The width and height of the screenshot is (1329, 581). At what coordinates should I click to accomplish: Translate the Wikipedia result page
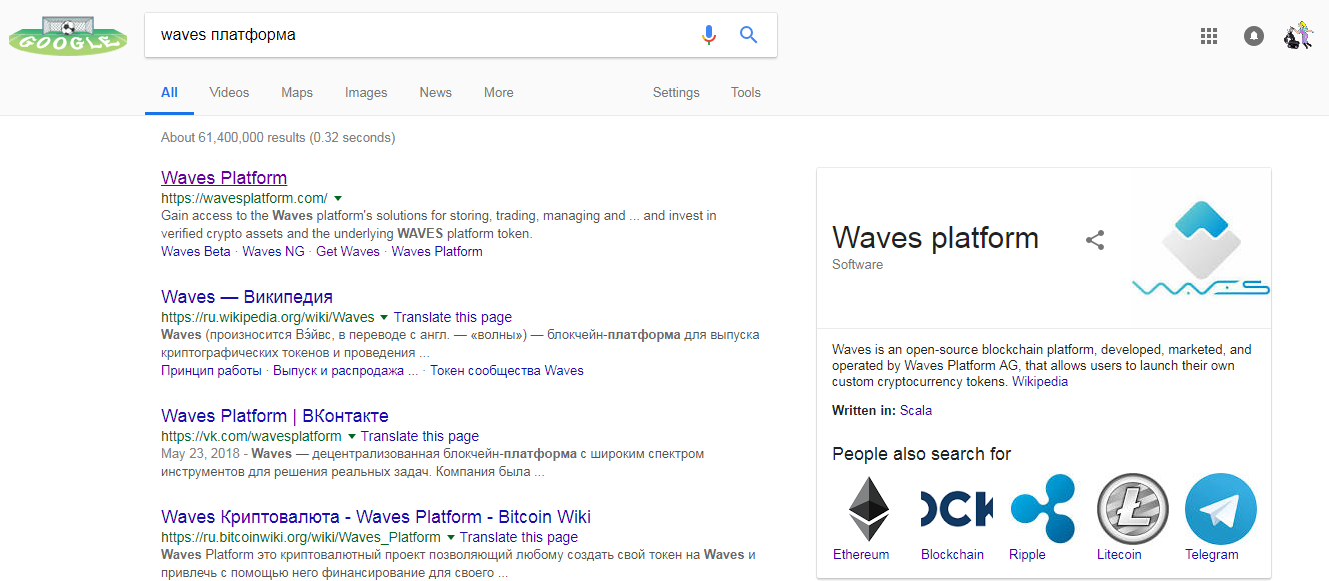tap(453, 317)
